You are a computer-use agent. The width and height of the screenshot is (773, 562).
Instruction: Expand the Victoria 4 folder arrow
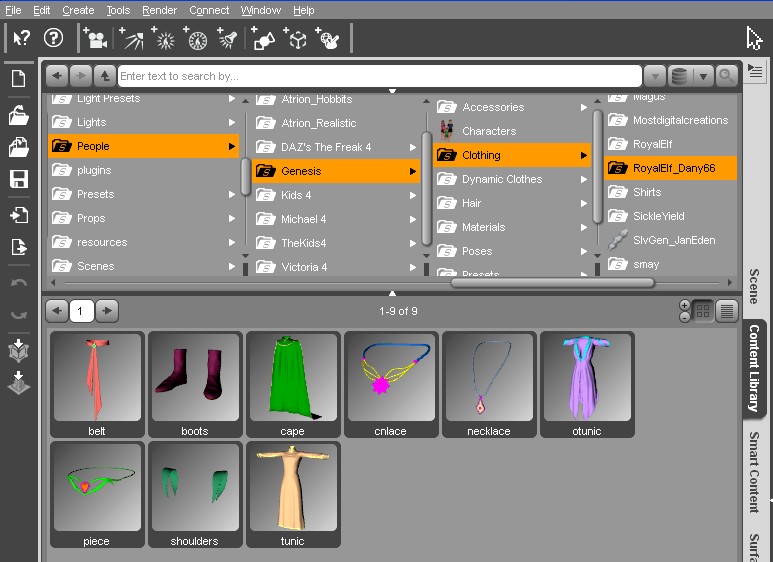[413, 267]
